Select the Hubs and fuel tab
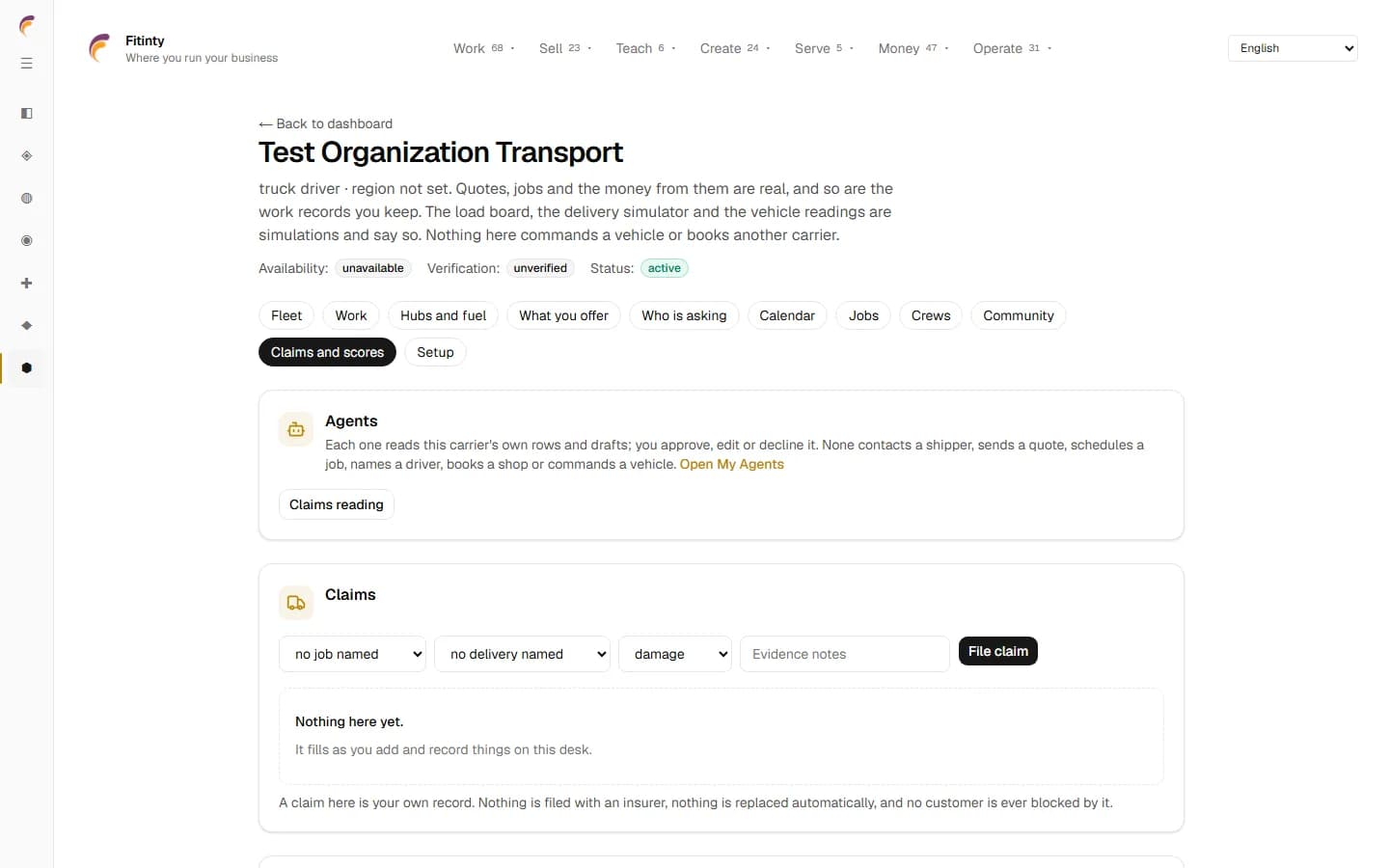 tap(443, 315)
